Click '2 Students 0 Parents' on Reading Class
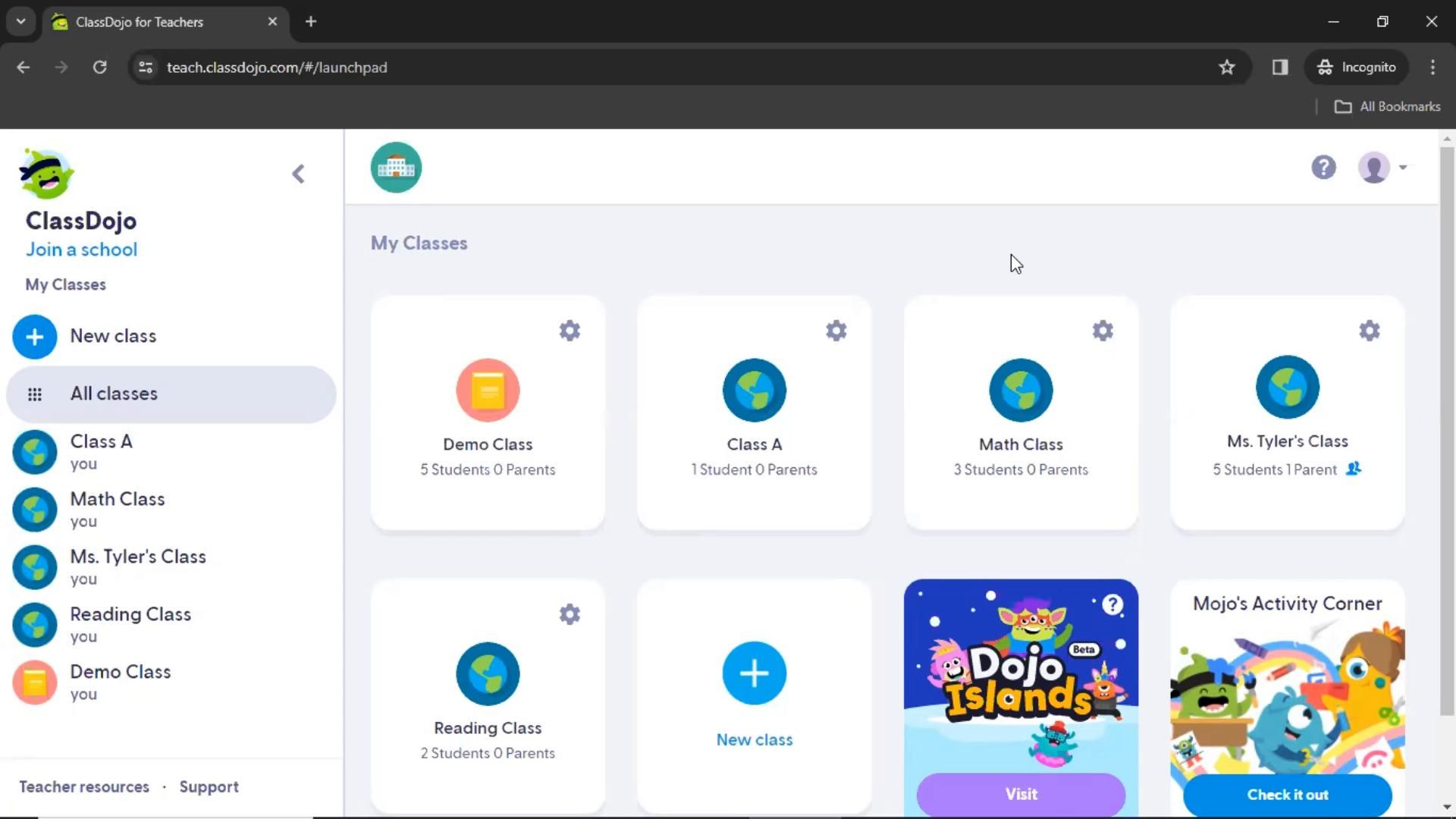This screenshot has width=1456, height=819. pyautogui.click(x=488, y=753)
